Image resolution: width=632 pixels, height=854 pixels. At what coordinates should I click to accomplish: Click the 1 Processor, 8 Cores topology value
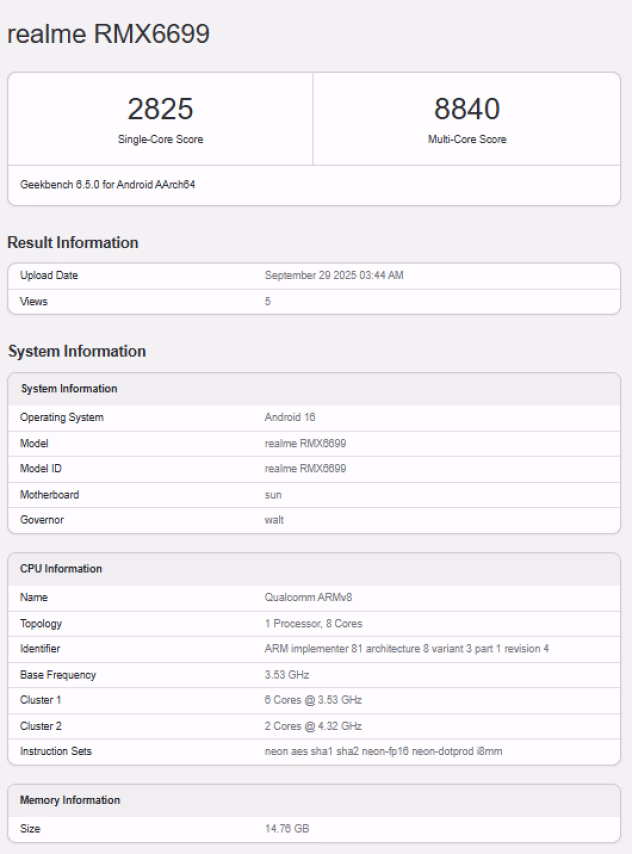point(312,623)
